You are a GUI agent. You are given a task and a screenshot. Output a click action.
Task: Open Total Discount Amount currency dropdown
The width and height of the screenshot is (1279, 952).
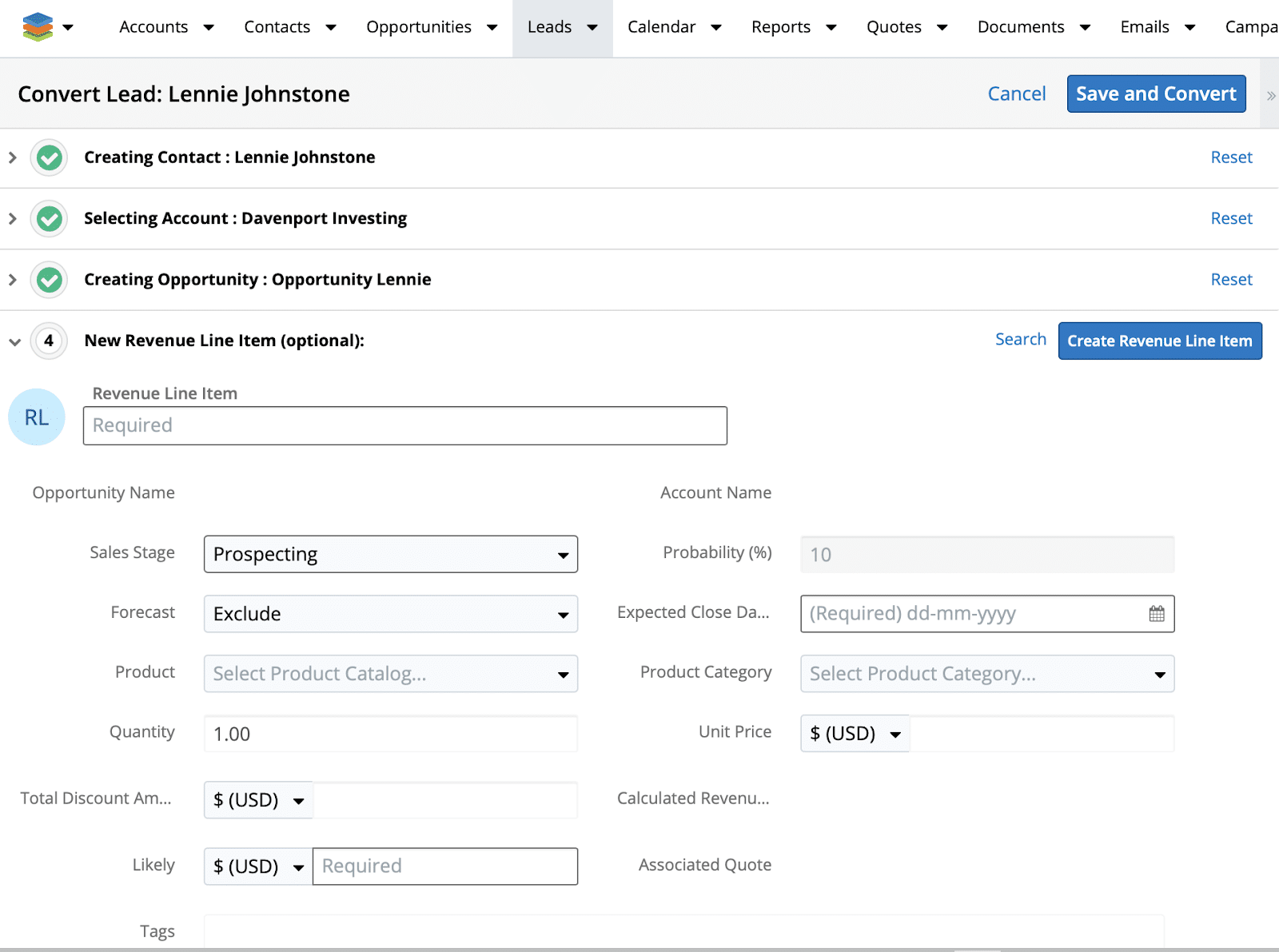coord(258,800)
